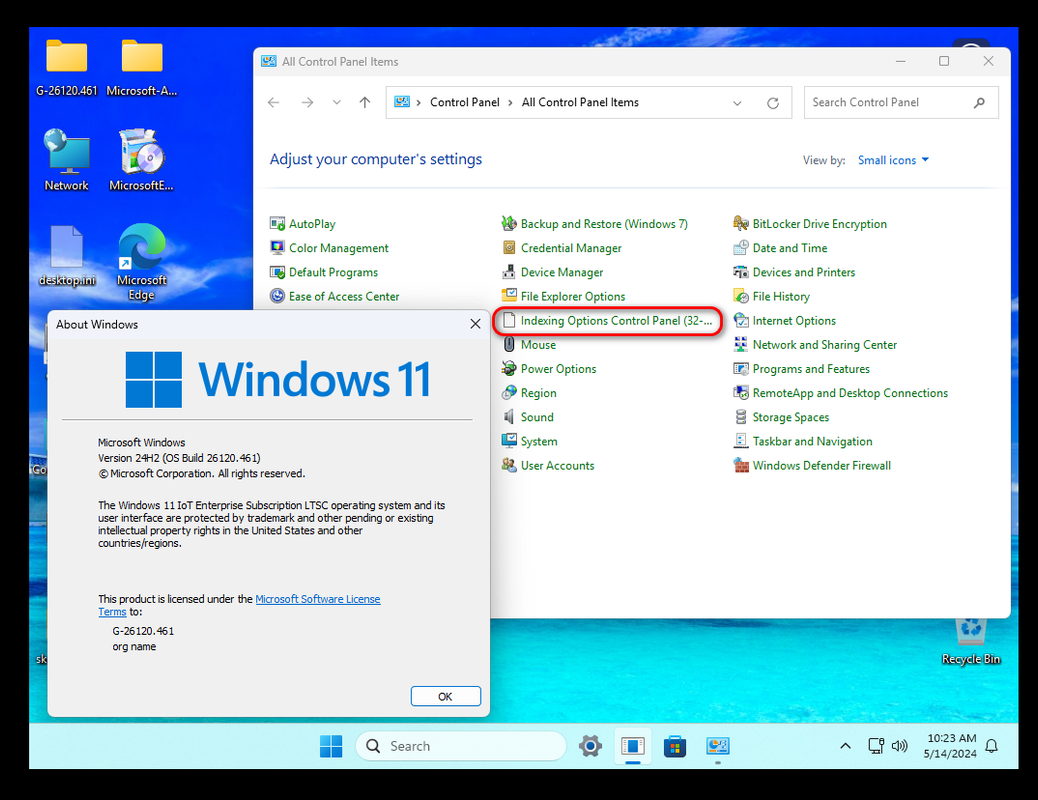Open User Accounts icon
Image resolution: width=1038 pixels, height=800 pixels.
coord(509,466)
